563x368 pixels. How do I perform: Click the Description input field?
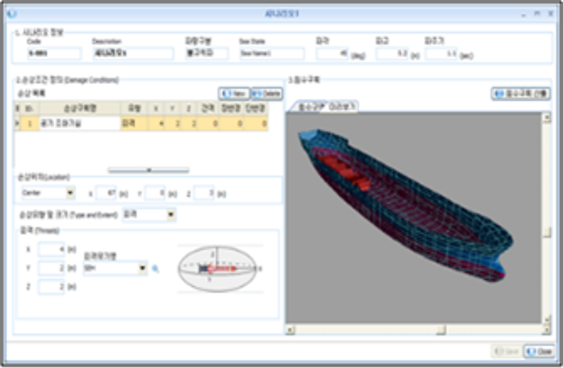(133, 53)
